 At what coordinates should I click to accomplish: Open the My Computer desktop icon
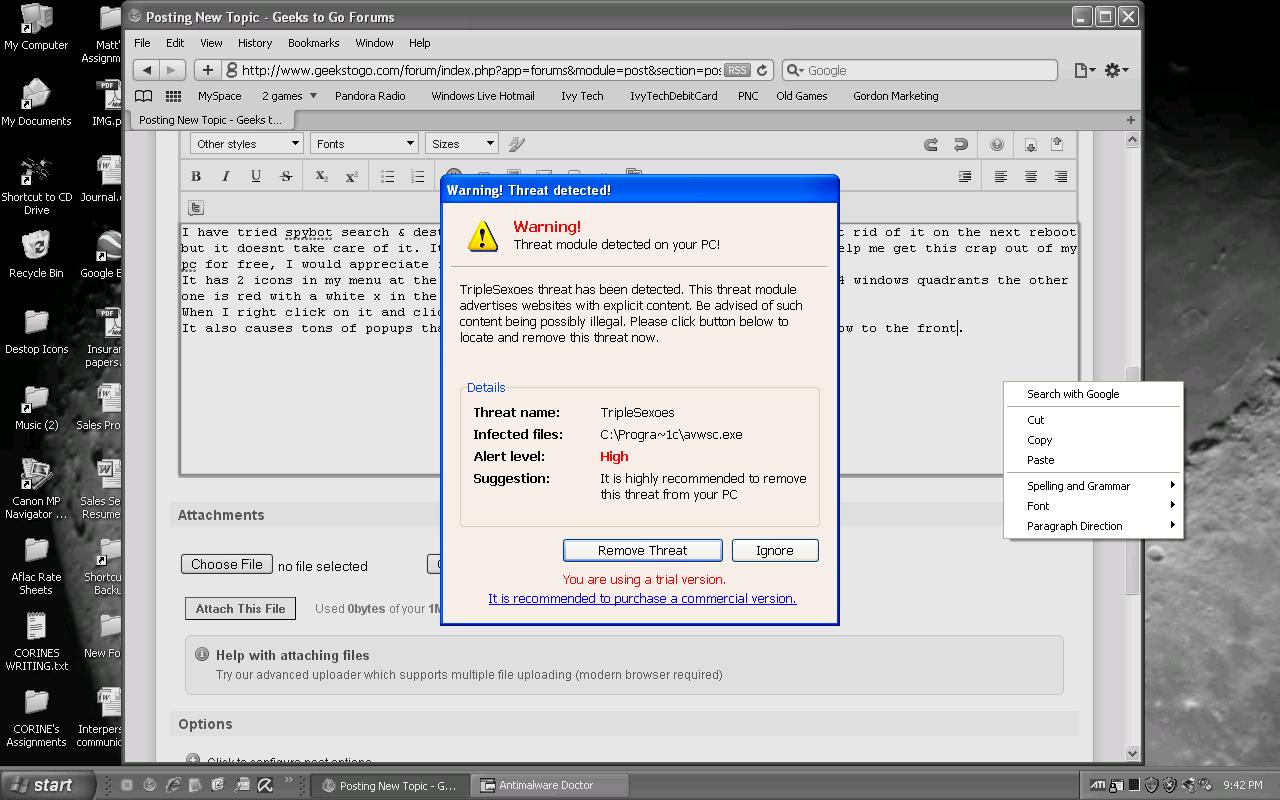click(36, 27)
